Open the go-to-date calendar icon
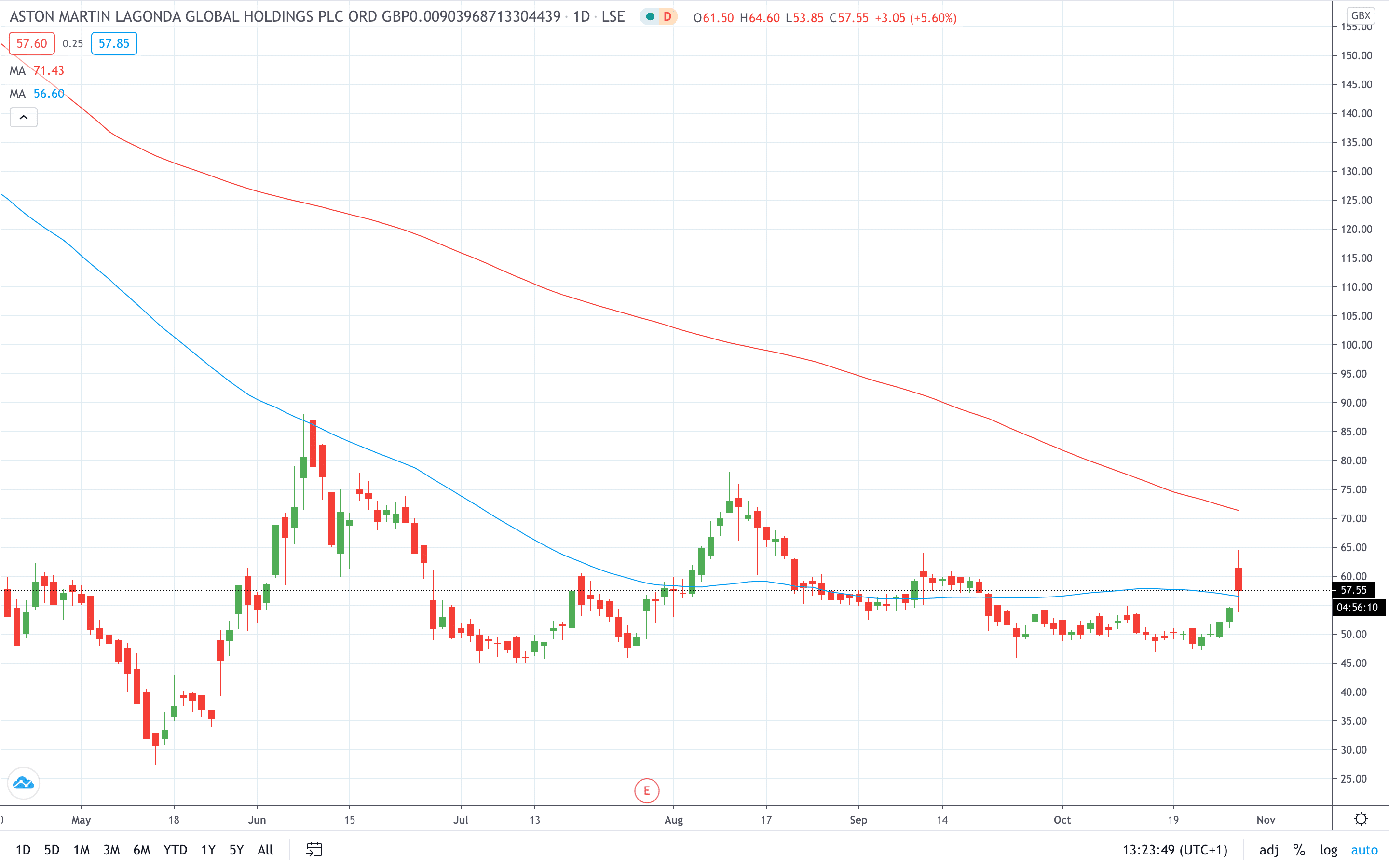 click(x=314, y=850)
